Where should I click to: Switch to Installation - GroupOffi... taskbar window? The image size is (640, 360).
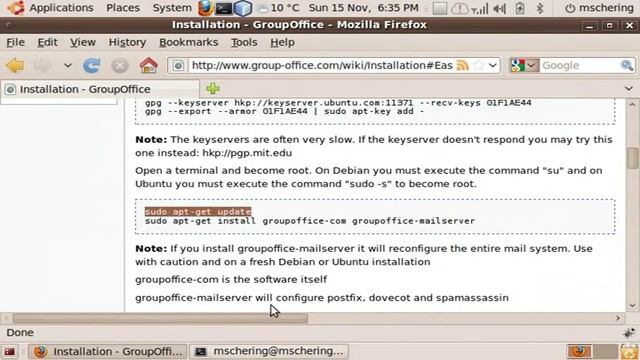point(108,351)
